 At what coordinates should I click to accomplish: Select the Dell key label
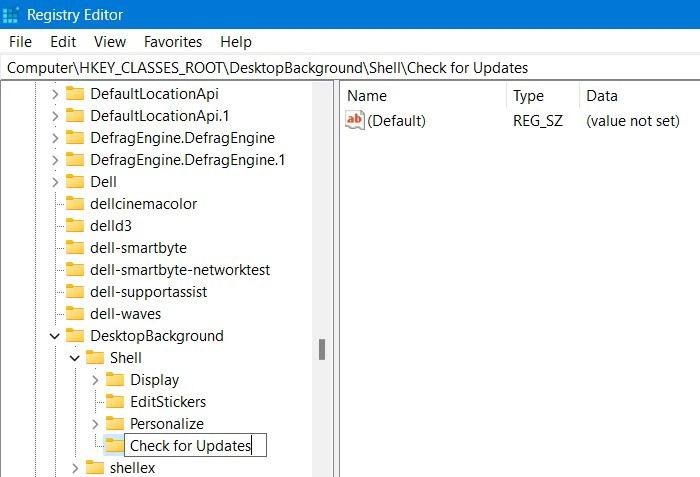(x=103, y=182)
